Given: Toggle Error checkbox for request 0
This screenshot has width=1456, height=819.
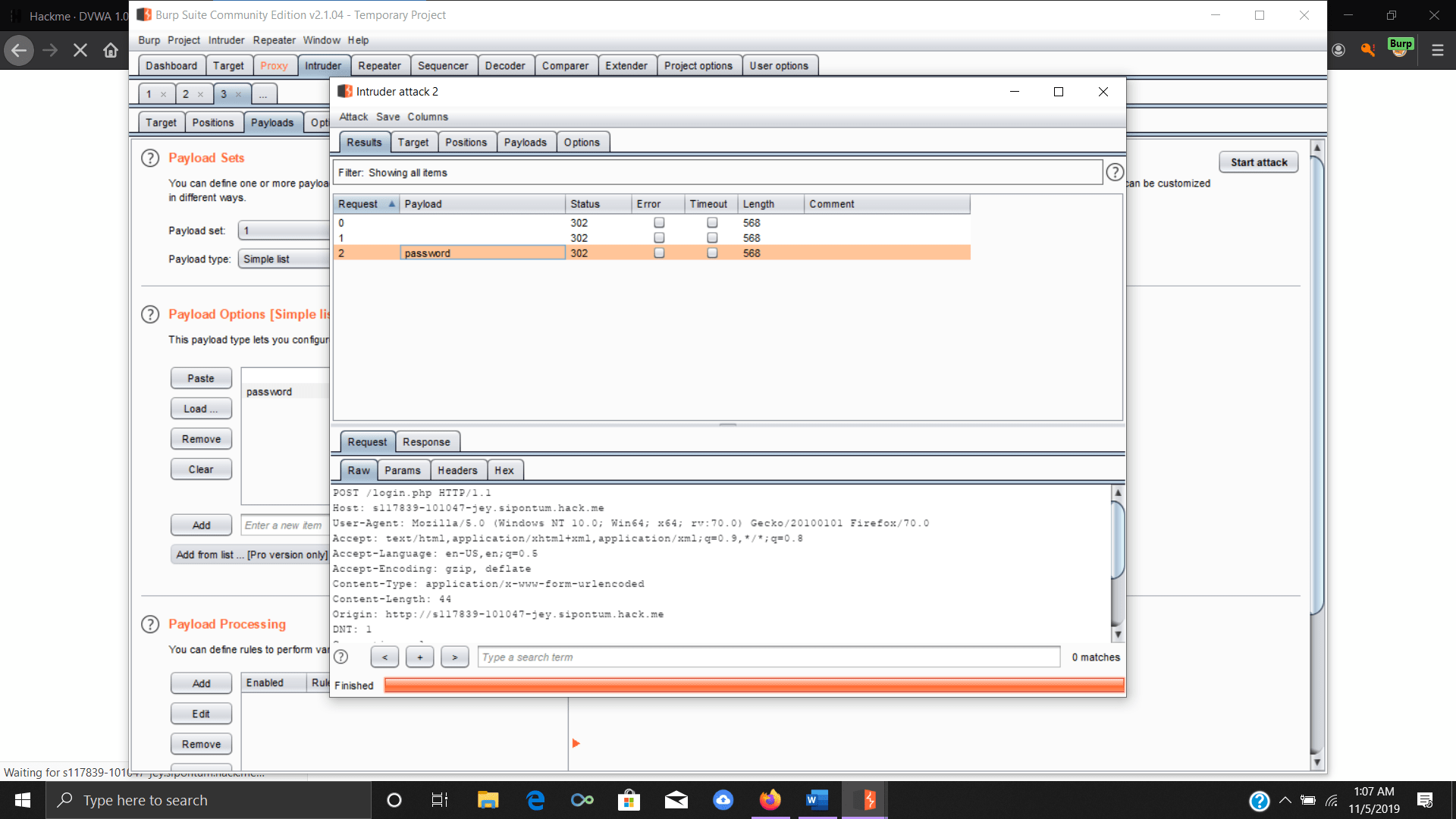Looking at the screenshot, I should click(659, 223).
